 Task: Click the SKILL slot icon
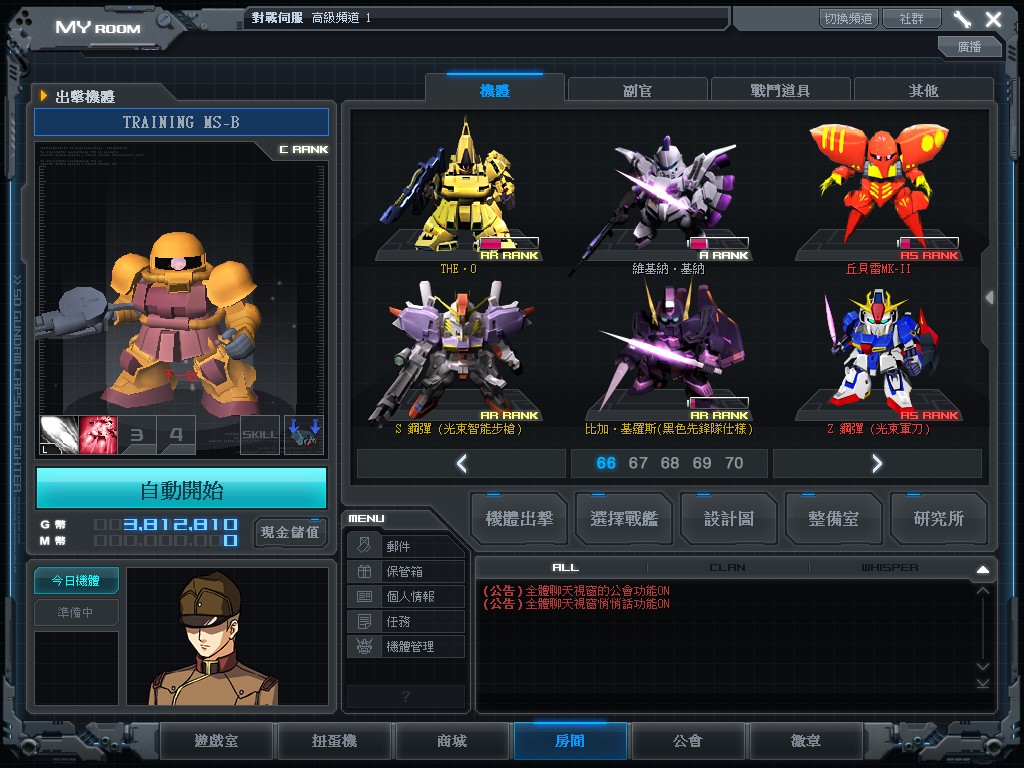coord(260,434)
